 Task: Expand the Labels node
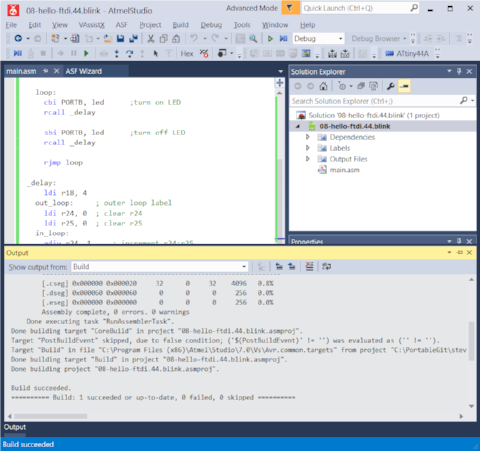click(308, 148)
